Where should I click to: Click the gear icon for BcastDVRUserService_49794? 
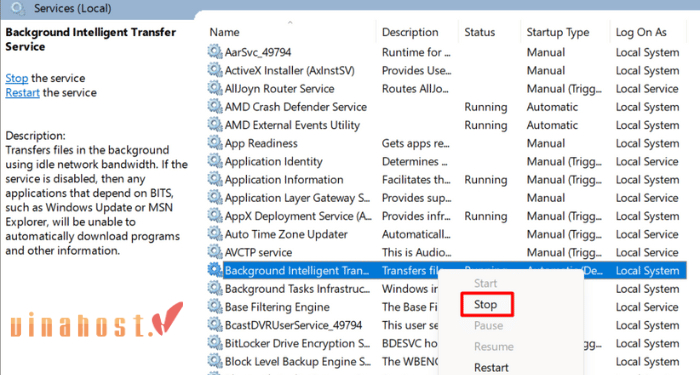pyautogui.click(x=215, y=325)
